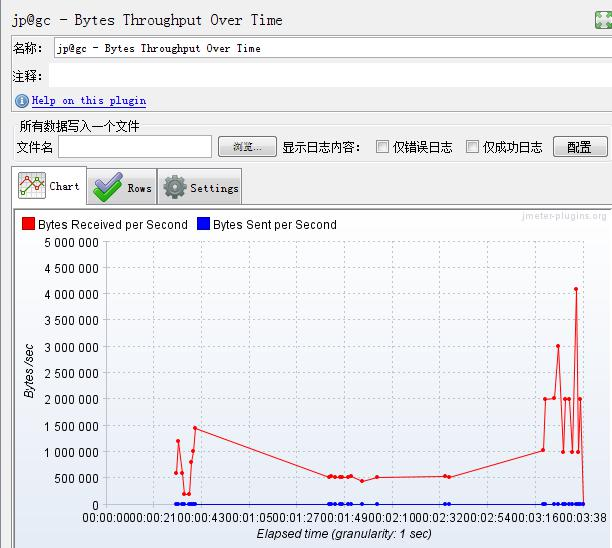Viewport: 612px width, 548px height.
Task: Focus the 注释 comment input field
Action: [x=330, y=76]
